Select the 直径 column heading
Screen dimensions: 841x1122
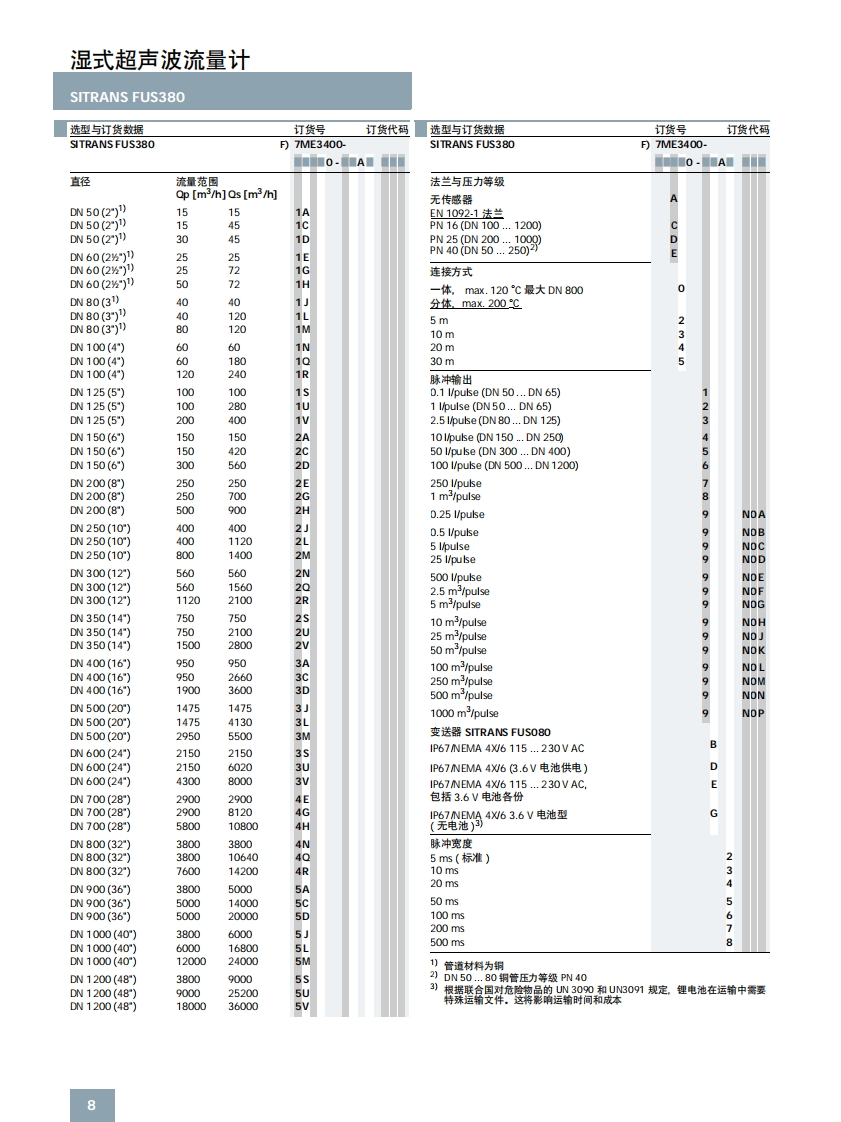pyautogui.click(x=80, y=182)
